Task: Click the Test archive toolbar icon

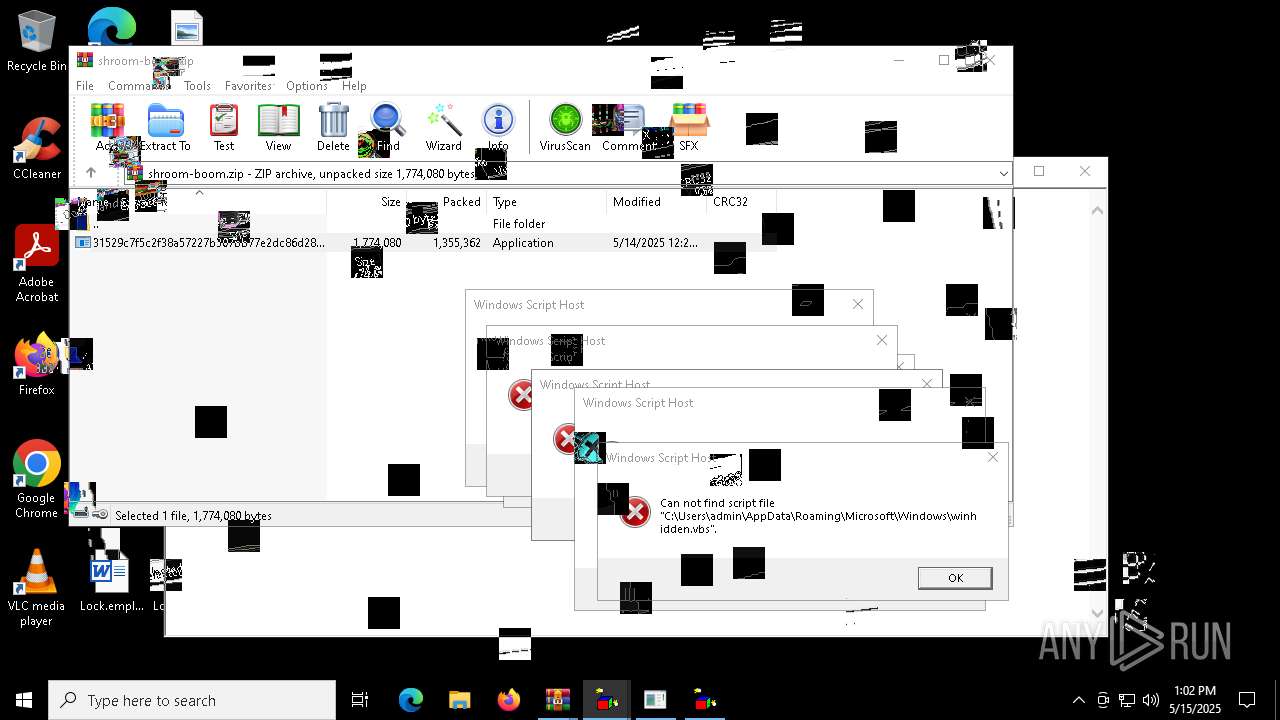Action: [x=224, y=127]
